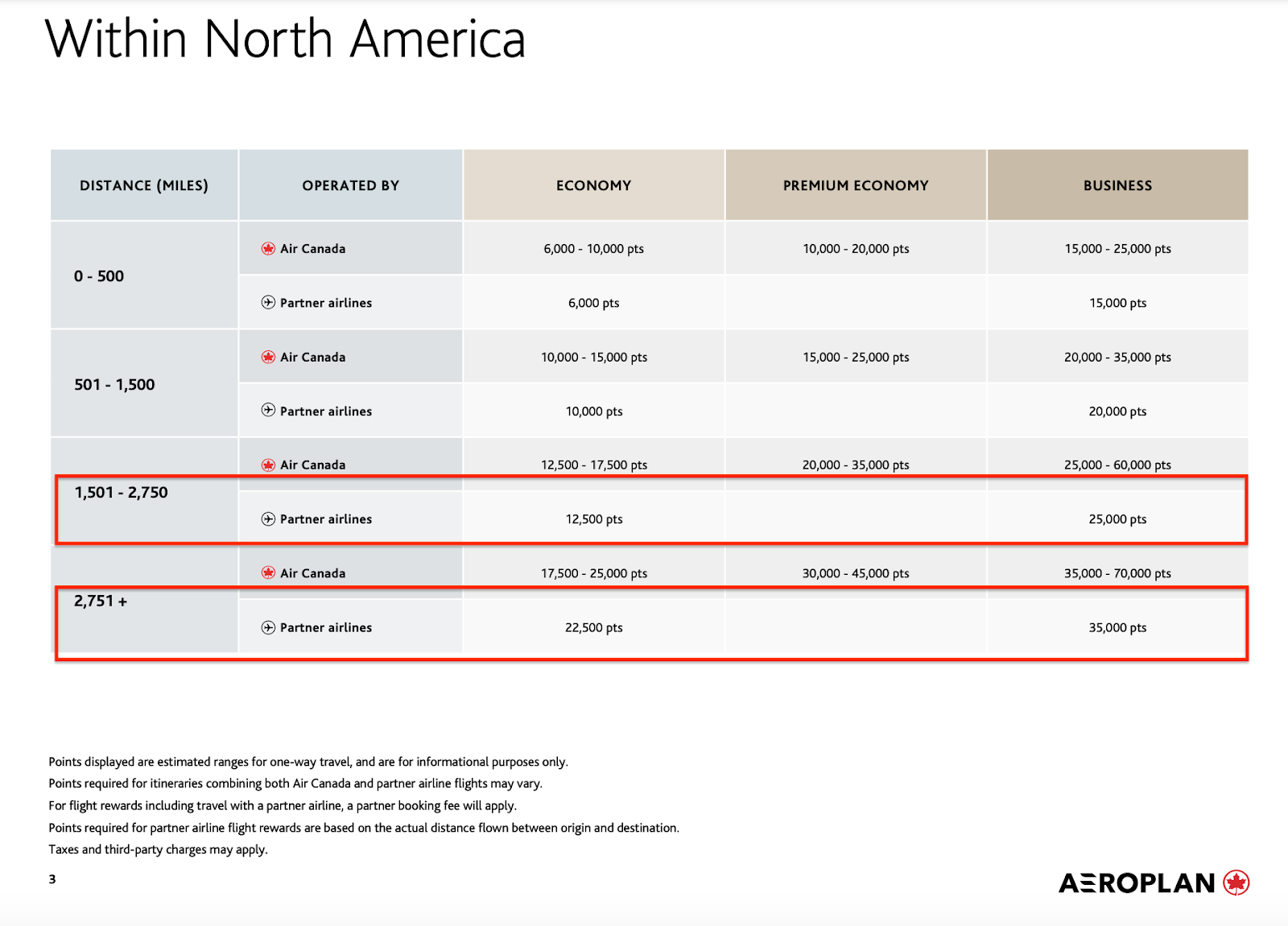1288x926 pixels.
Task: Select the partner airlines plane icon in the 2,751 + row
Action: click(x=269, y=627)
